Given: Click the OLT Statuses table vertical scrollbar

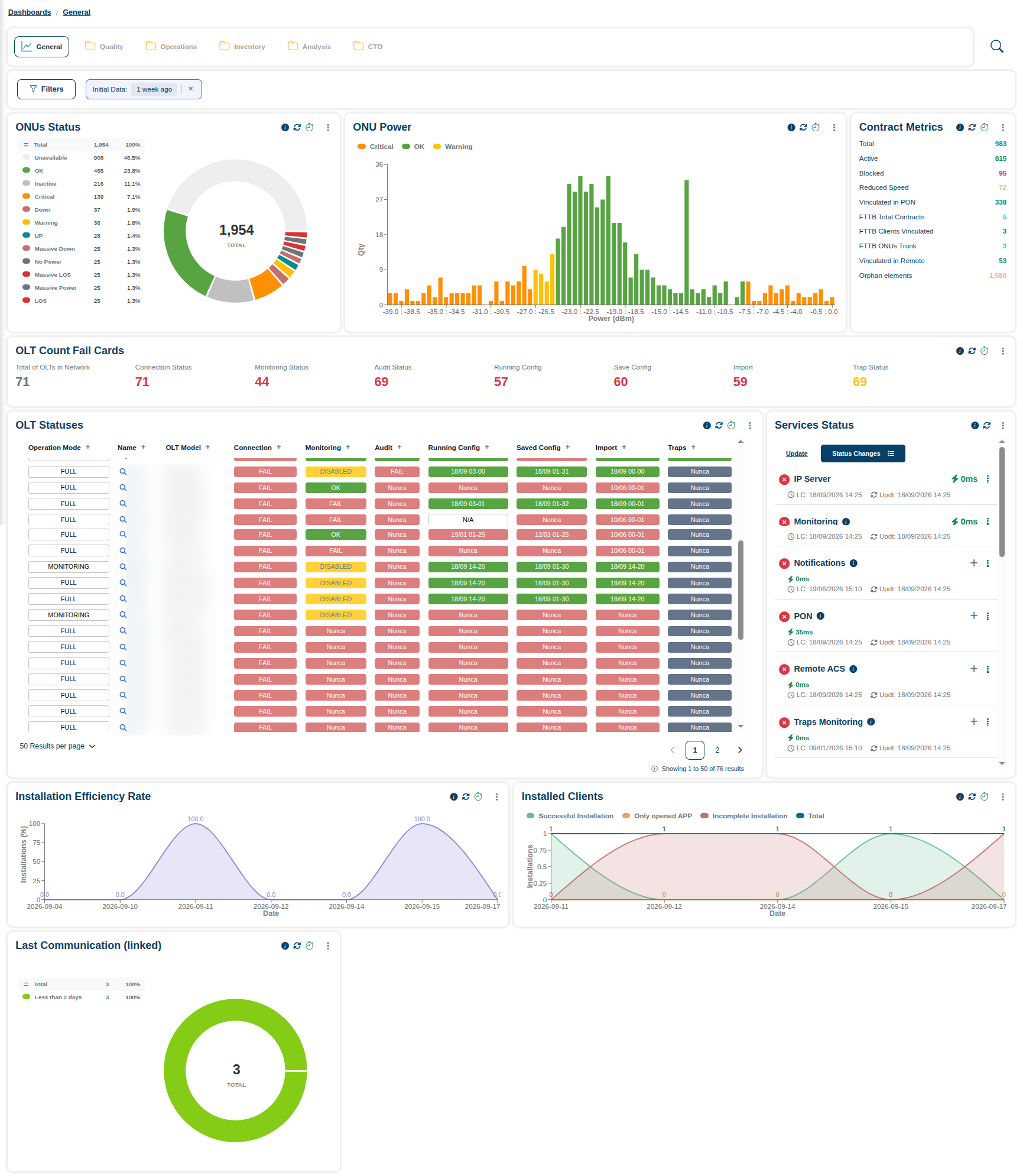Looking at the screenshot, I should (741, 589).
